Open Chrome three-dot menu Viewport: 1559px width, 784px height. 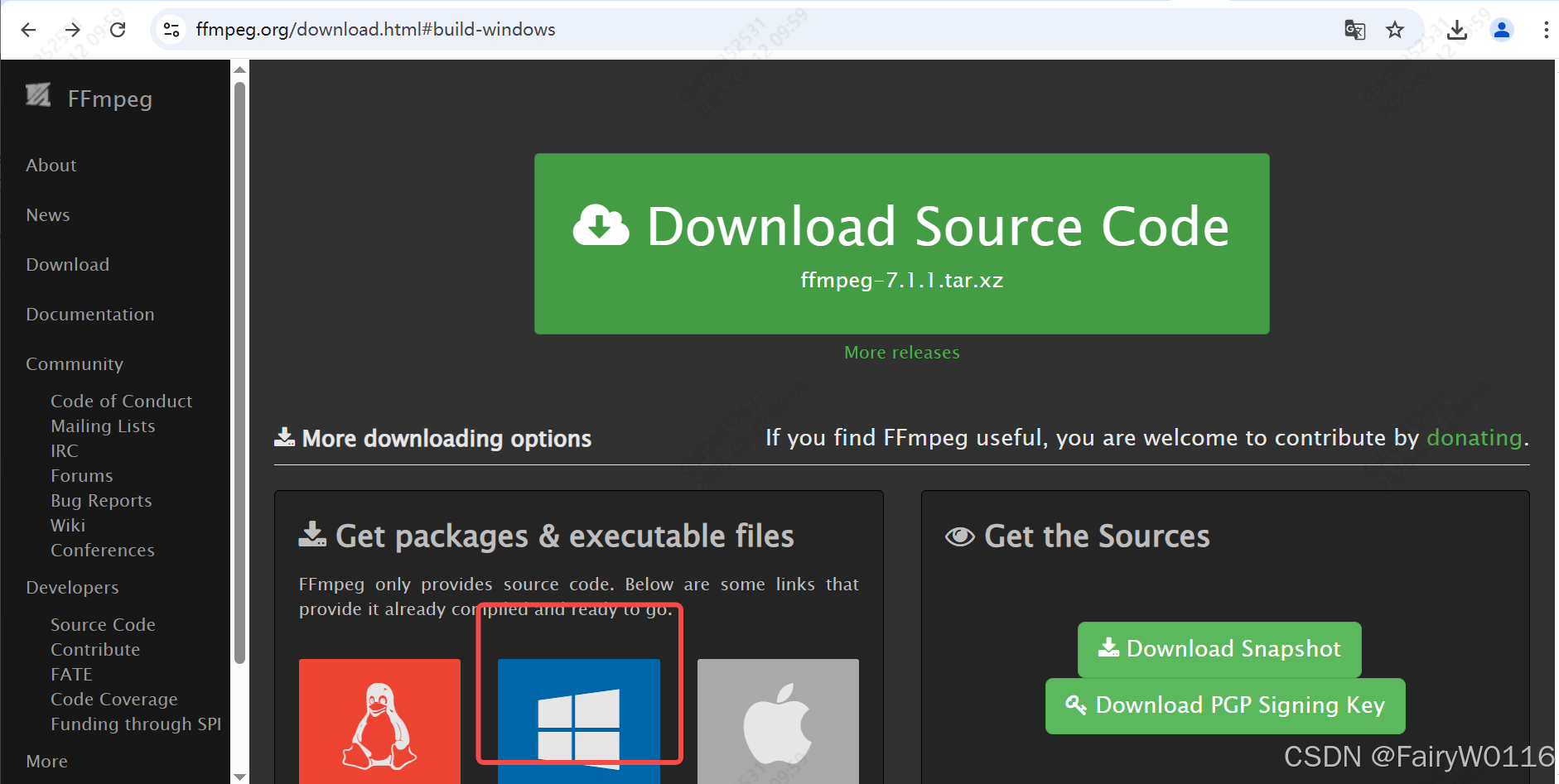(1546, 30)
